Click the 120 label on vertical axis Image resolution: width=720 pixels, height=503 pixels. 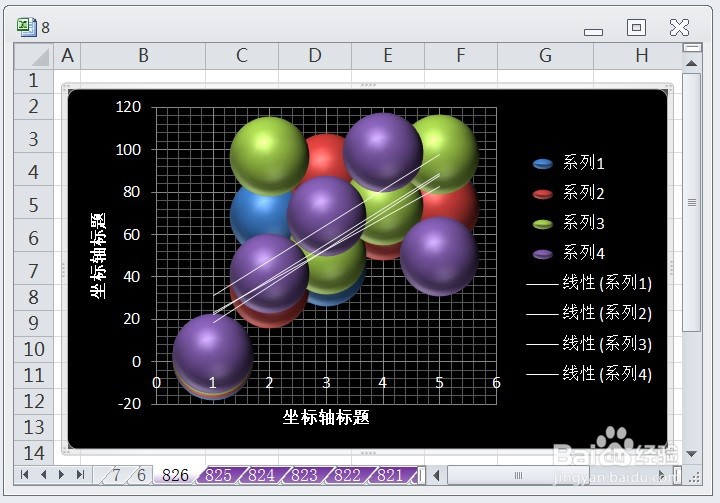128,107
